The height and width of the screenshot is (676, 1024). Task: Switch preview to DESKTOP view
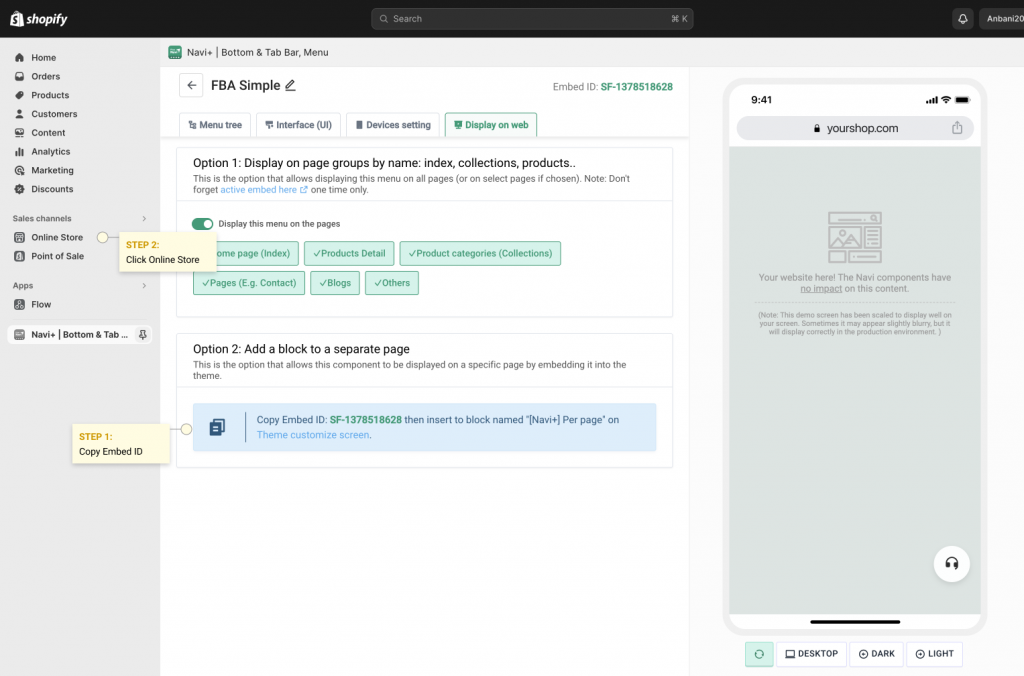811,654
